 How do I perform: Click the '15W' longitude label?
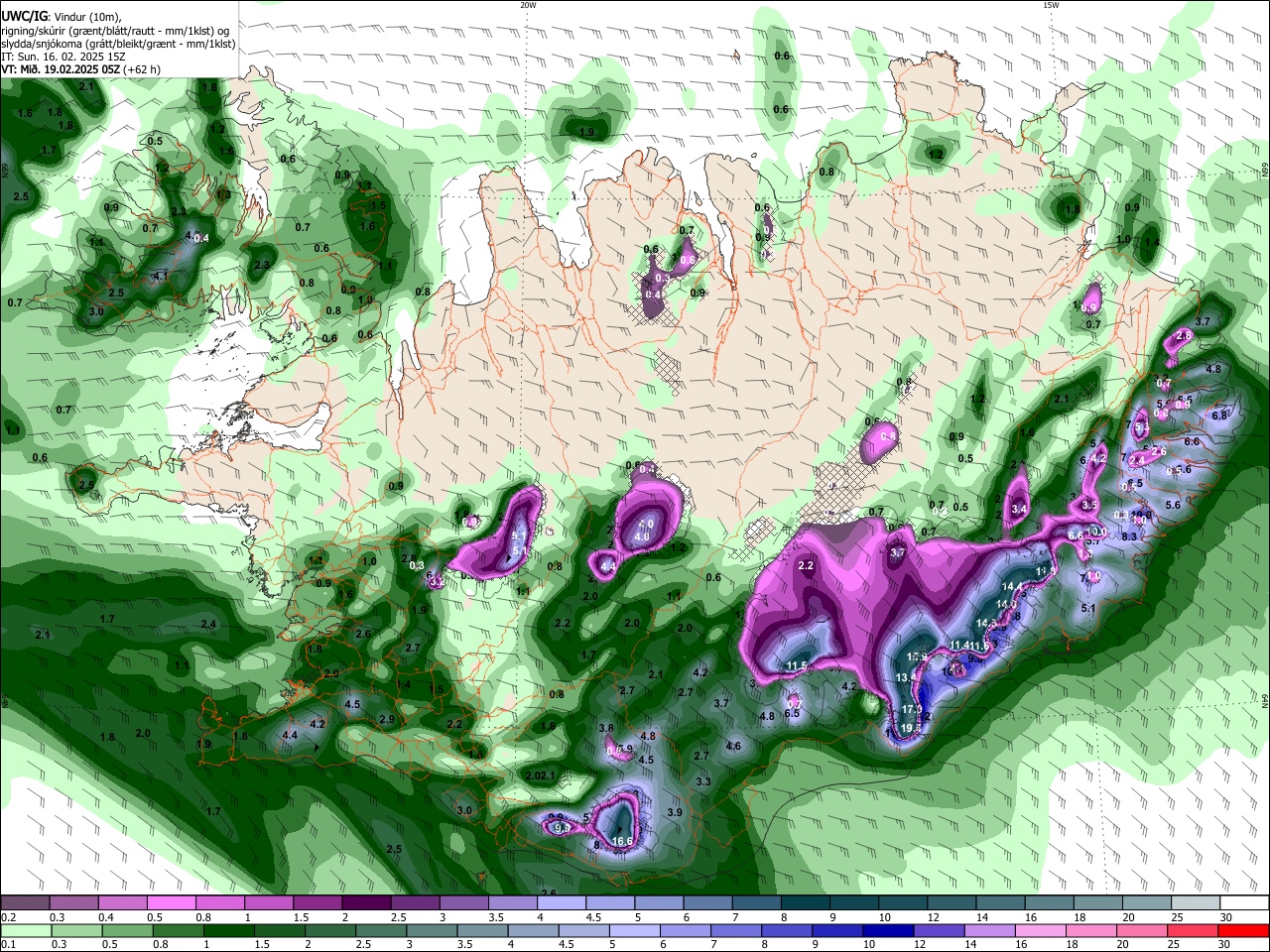(x=1051, y=5)
